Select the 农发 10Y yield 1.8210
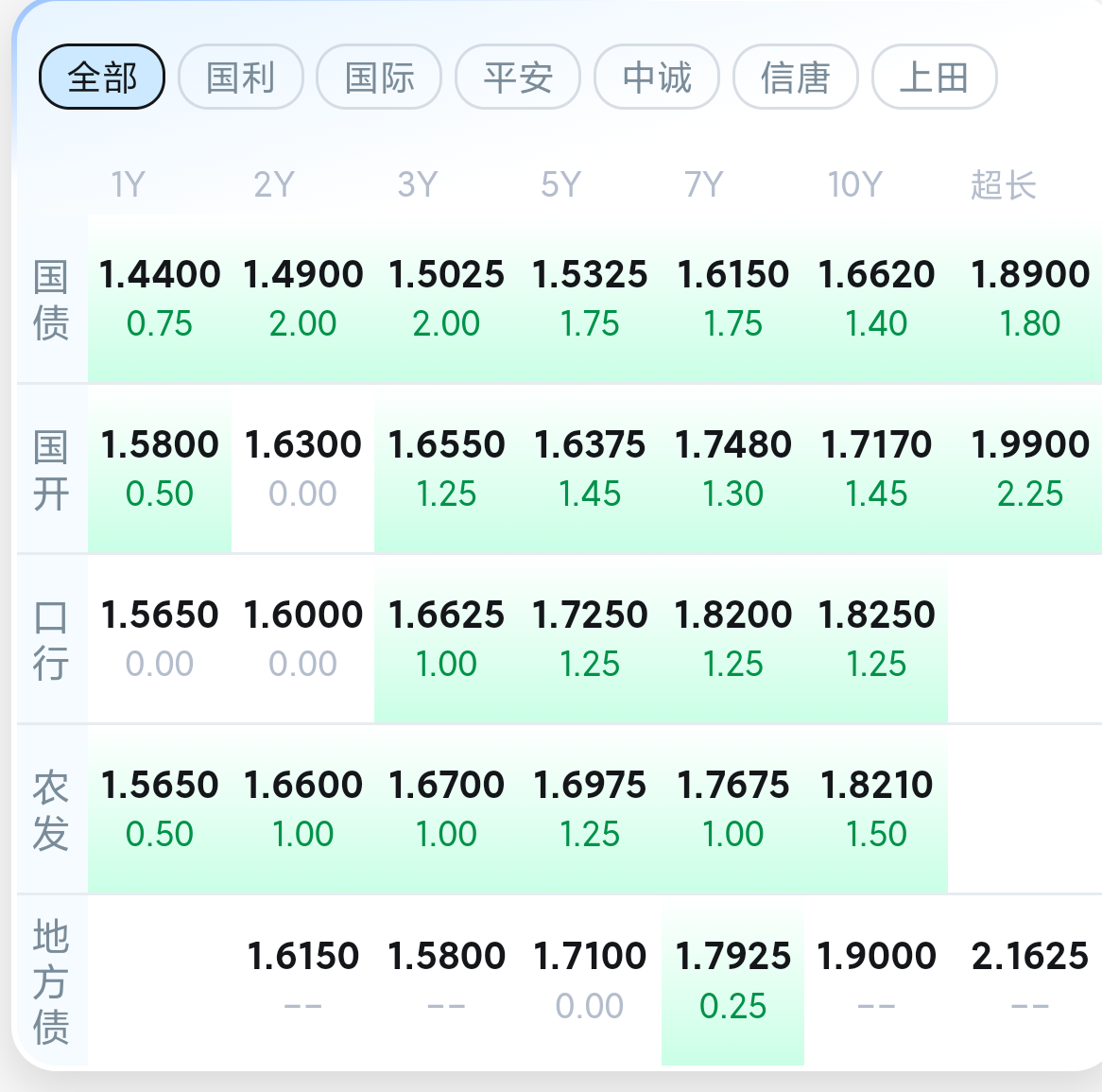 coord(876,808)
